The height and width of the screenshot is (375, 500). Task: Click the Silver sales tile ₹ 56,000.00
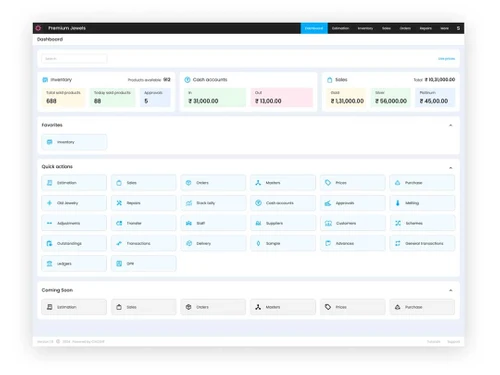point(391,97)
